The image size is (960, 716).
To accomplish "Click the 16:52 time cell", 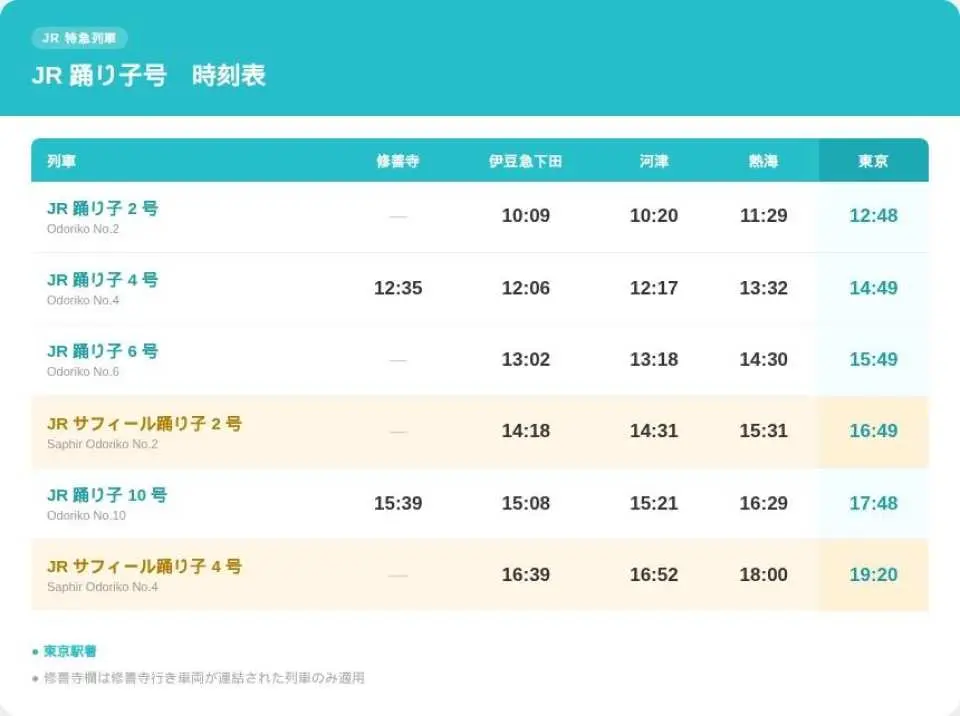I will (x=654, y=575).
